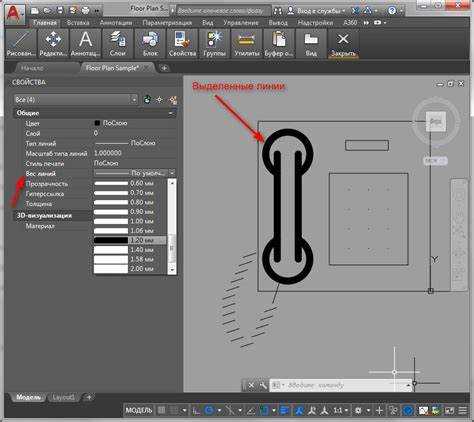Toggle object snap tracking in status bar
This screenshot has height=422, width=474.
[x=251, y=410]
